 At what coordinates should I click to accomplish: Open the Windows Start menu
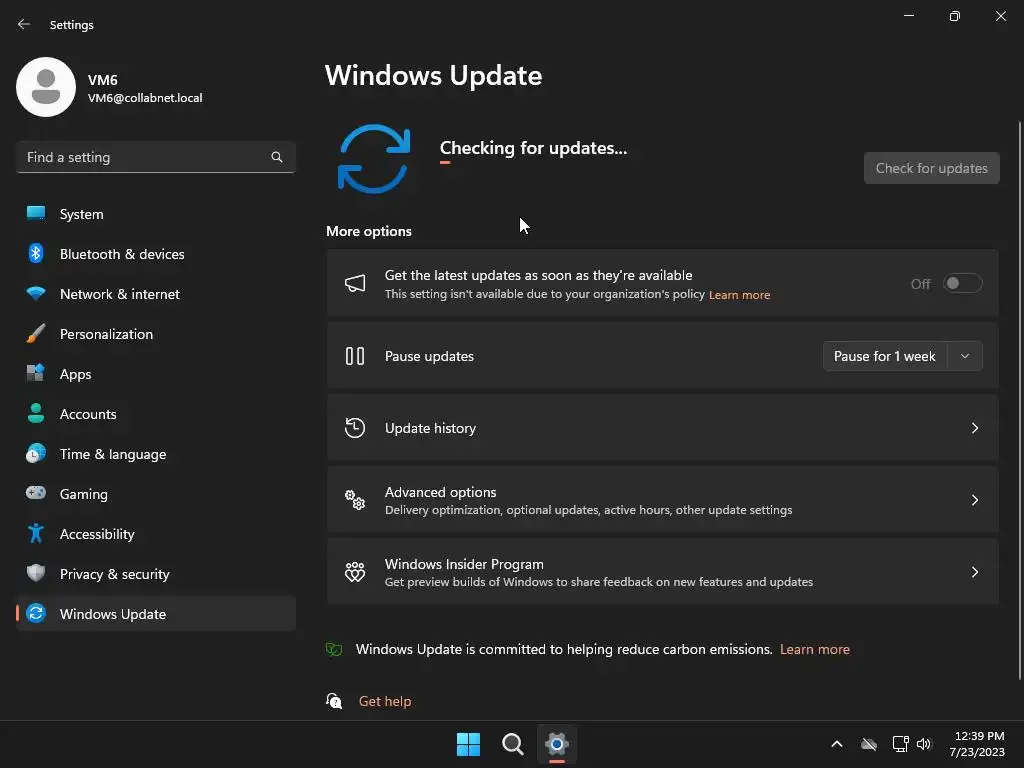(468, 744)
